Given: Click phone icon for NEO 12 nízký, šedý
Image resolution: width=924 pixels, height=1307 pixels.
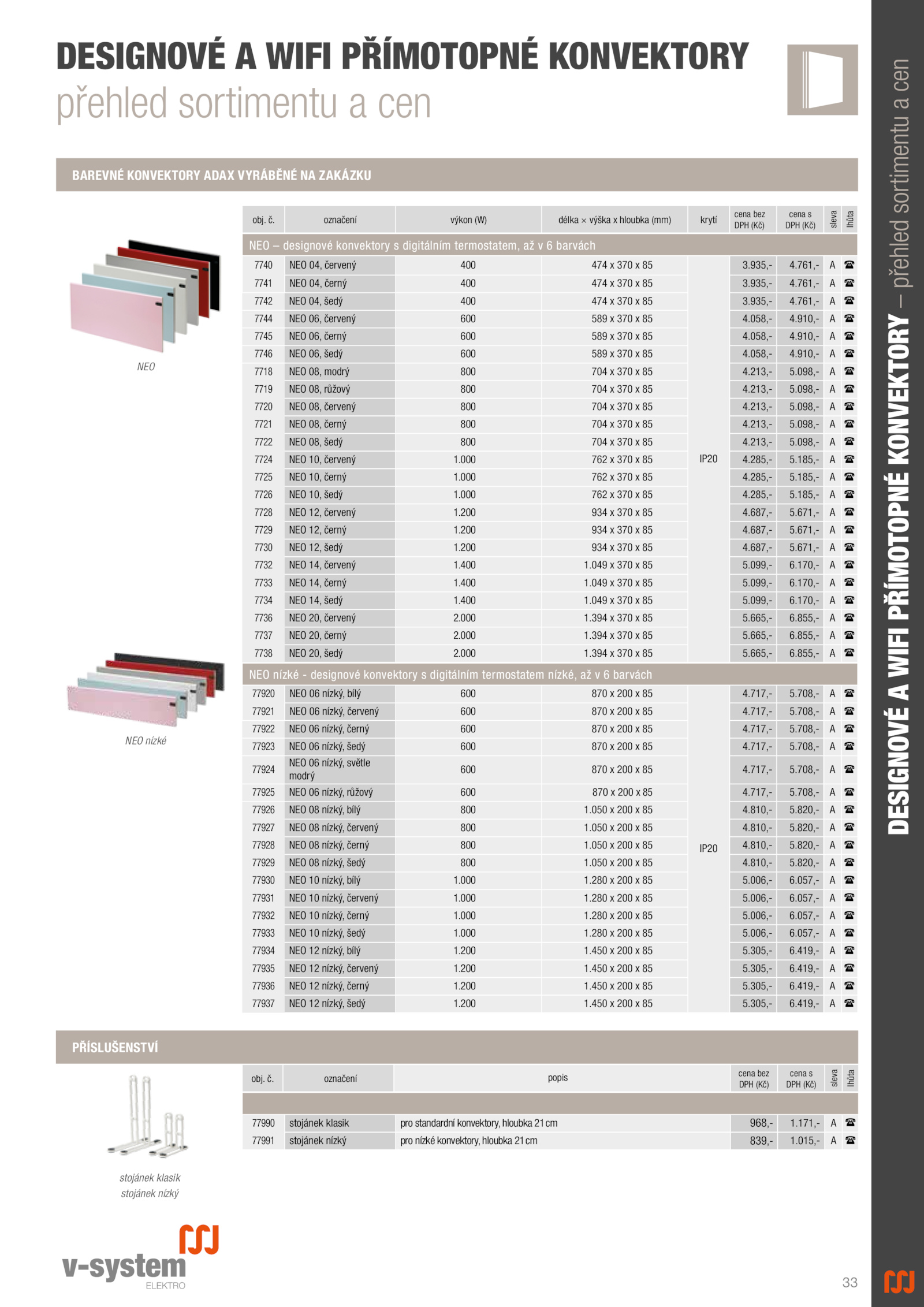Looking at the screenshot, I should tap(849, 1003).
